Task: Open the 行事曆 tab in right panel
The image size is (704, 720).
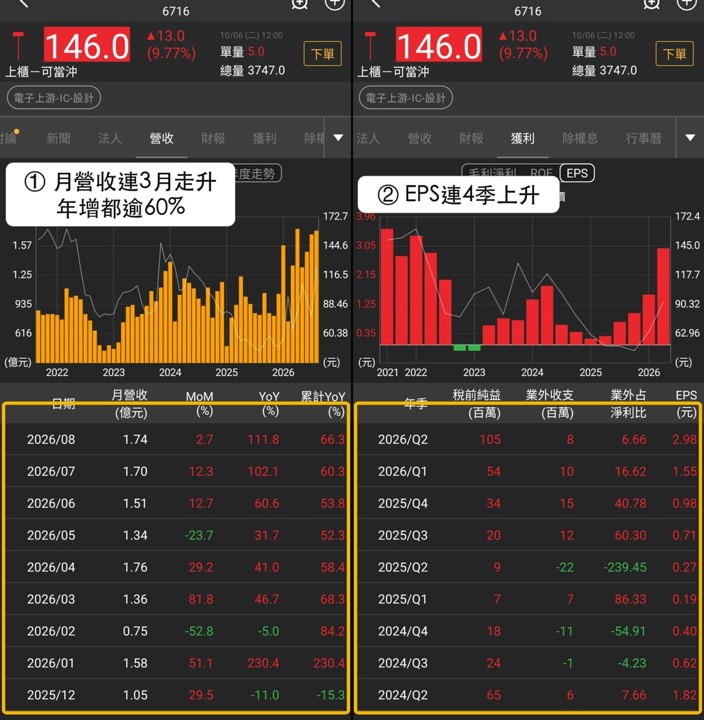Action: click(643, 138)
